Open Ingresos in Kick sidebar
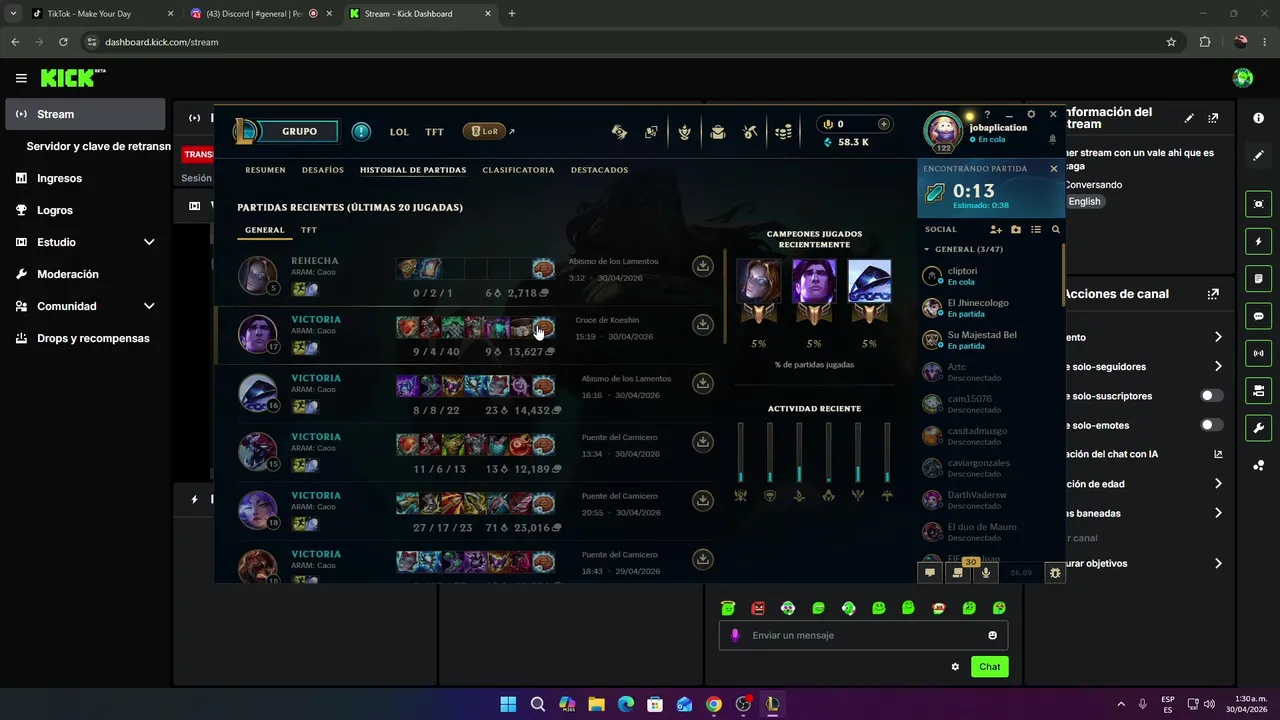The width and height of the screenshot is (1280, 720). 85,178
